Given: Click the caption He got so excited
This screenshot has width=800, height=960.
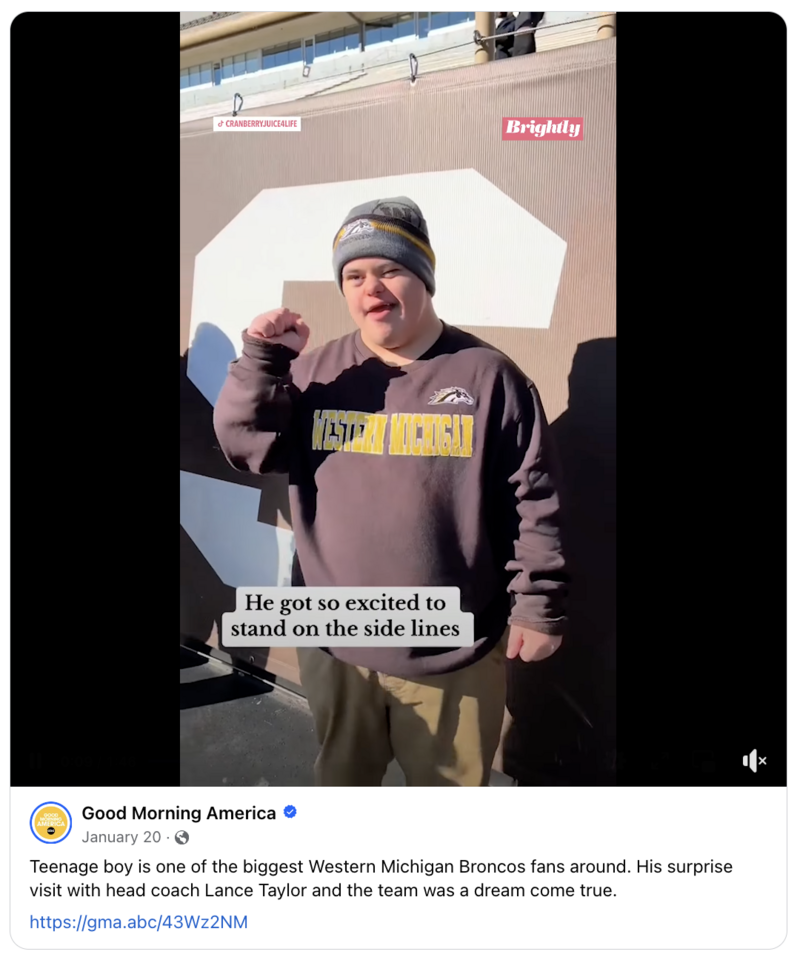Looking at the screenshot, I should click(x=345, y=615).
